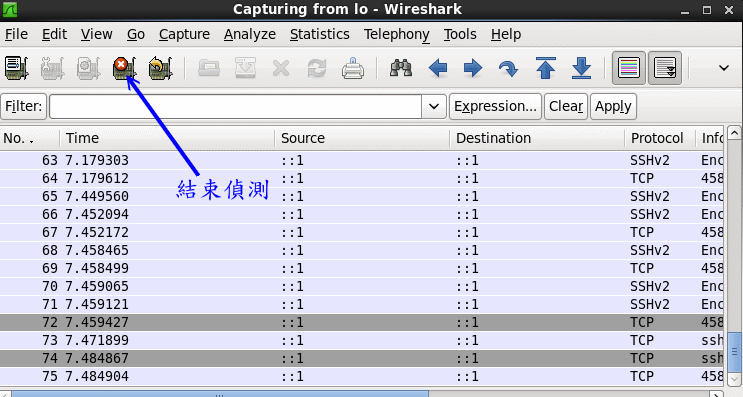This screenshot has width=743, height=397.
Task: Toggle packet list colorization
Action: (x=629, y=68)
